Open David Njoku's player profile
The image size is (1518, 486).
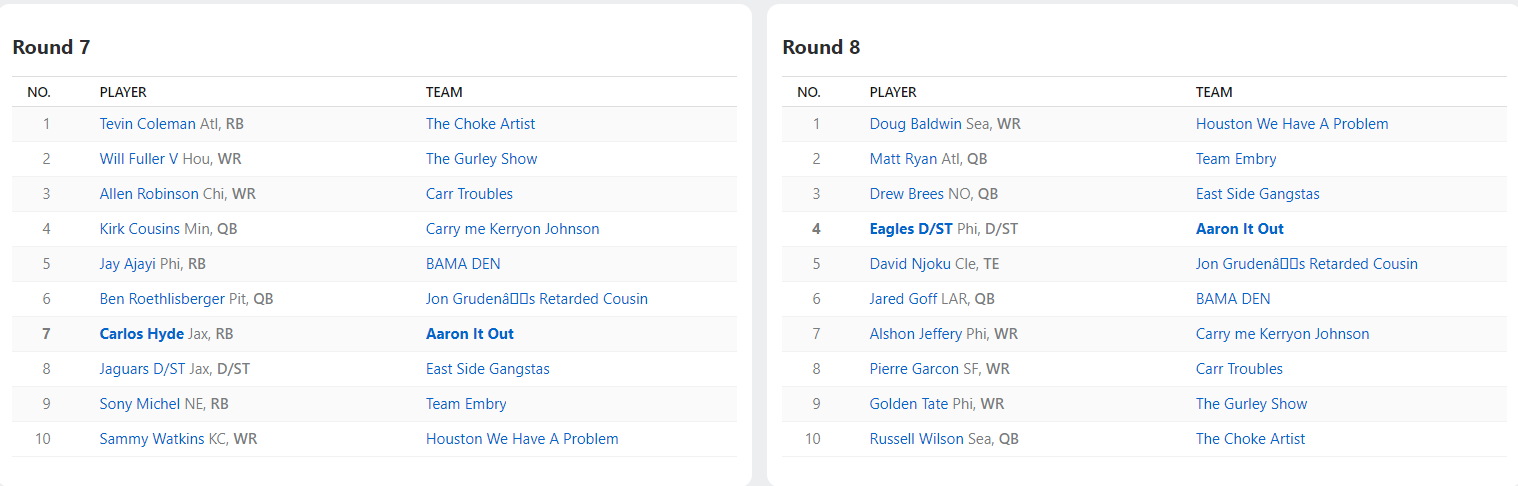coord(910,264)
